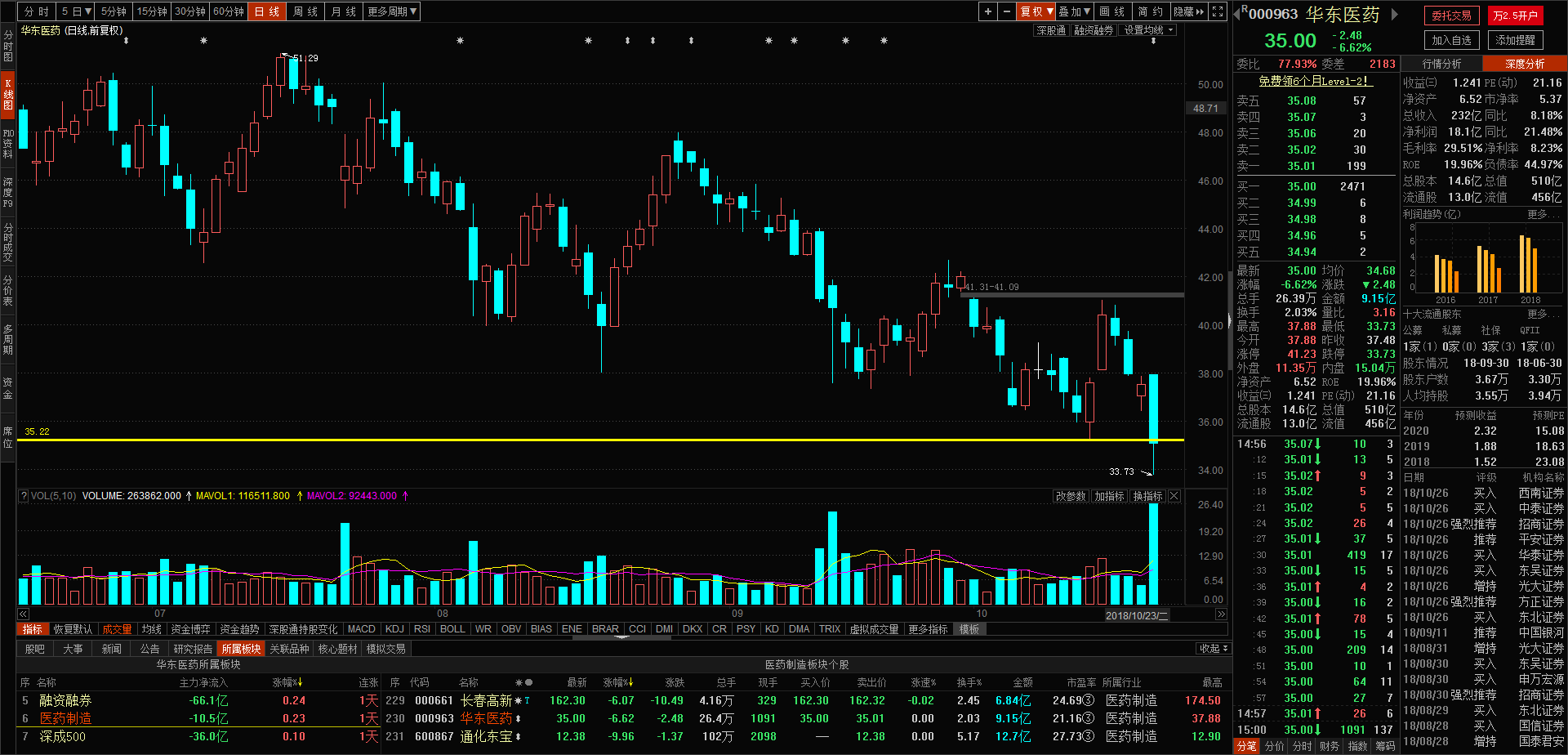Switch to 深度分析 tab

pyautogui.click(x=1526, y=63)
